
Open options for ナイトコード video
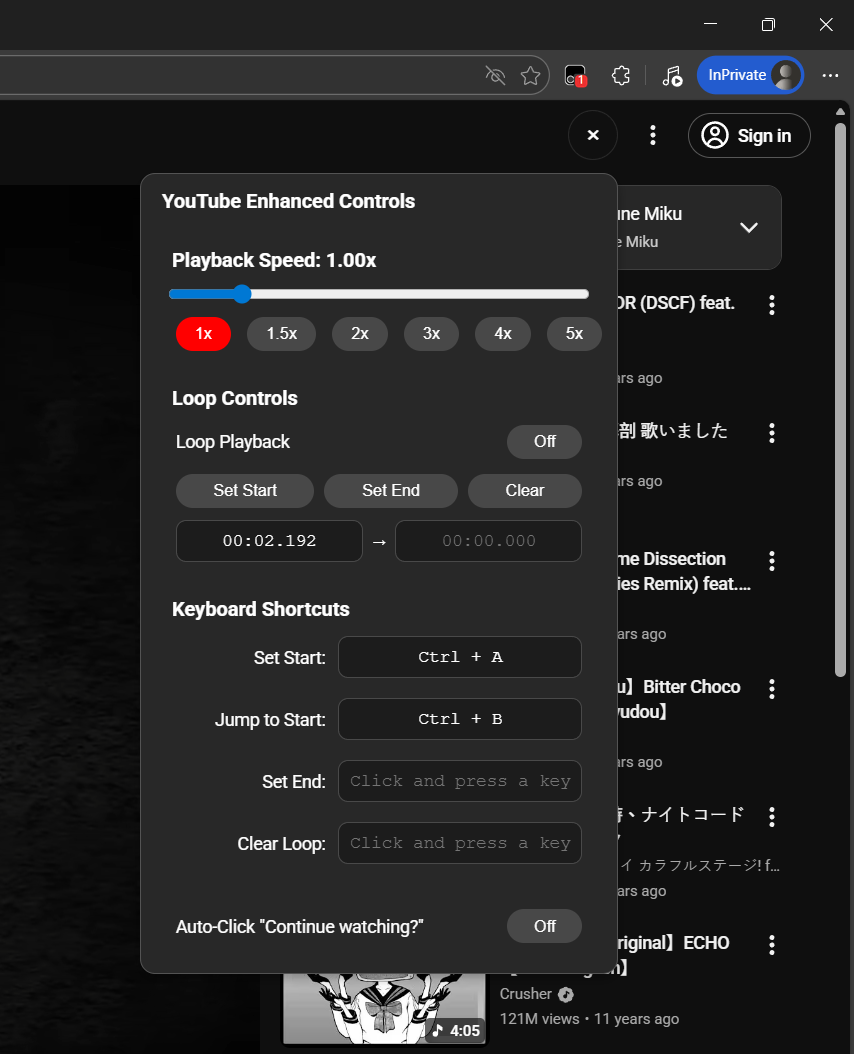[772, 817]
